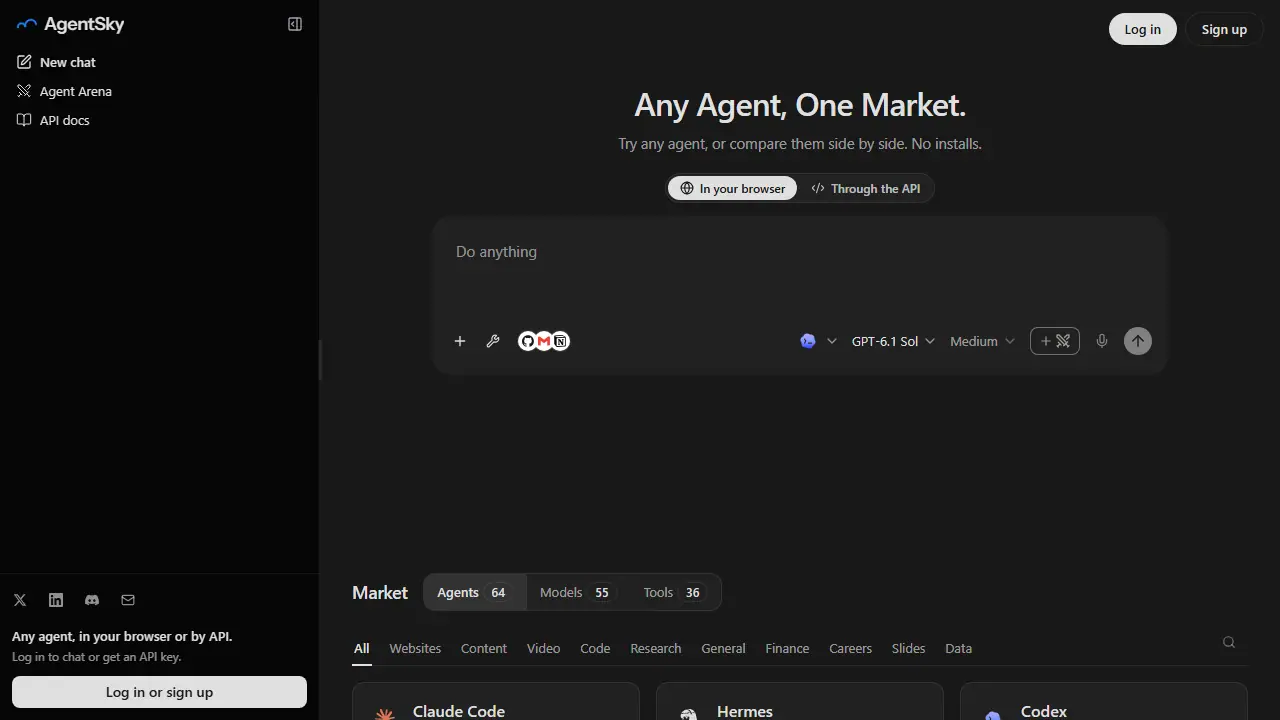Switch to 'Through the API' mode
1280x720 pixels.
click(866, 188)
